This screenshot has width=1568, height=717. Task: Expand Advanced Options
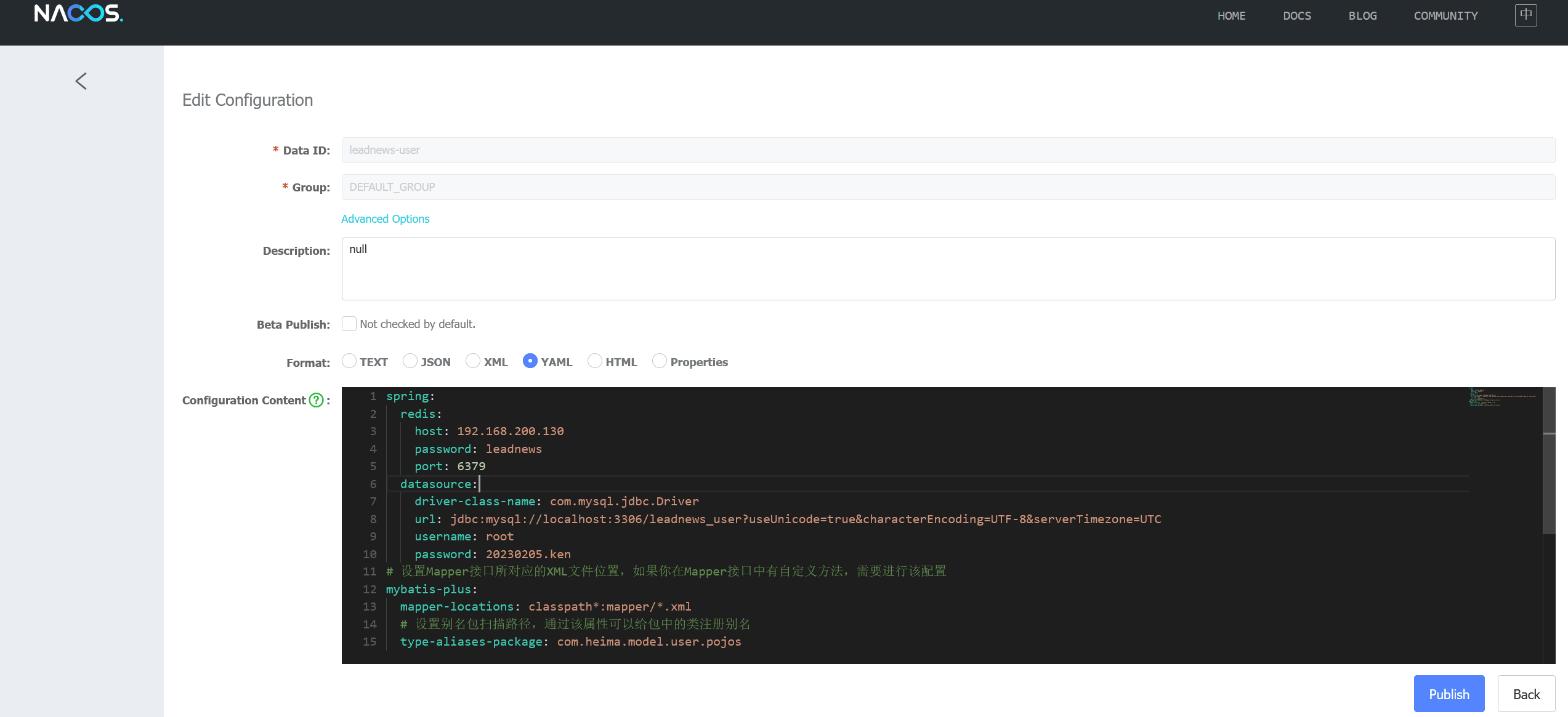(385, 219)
